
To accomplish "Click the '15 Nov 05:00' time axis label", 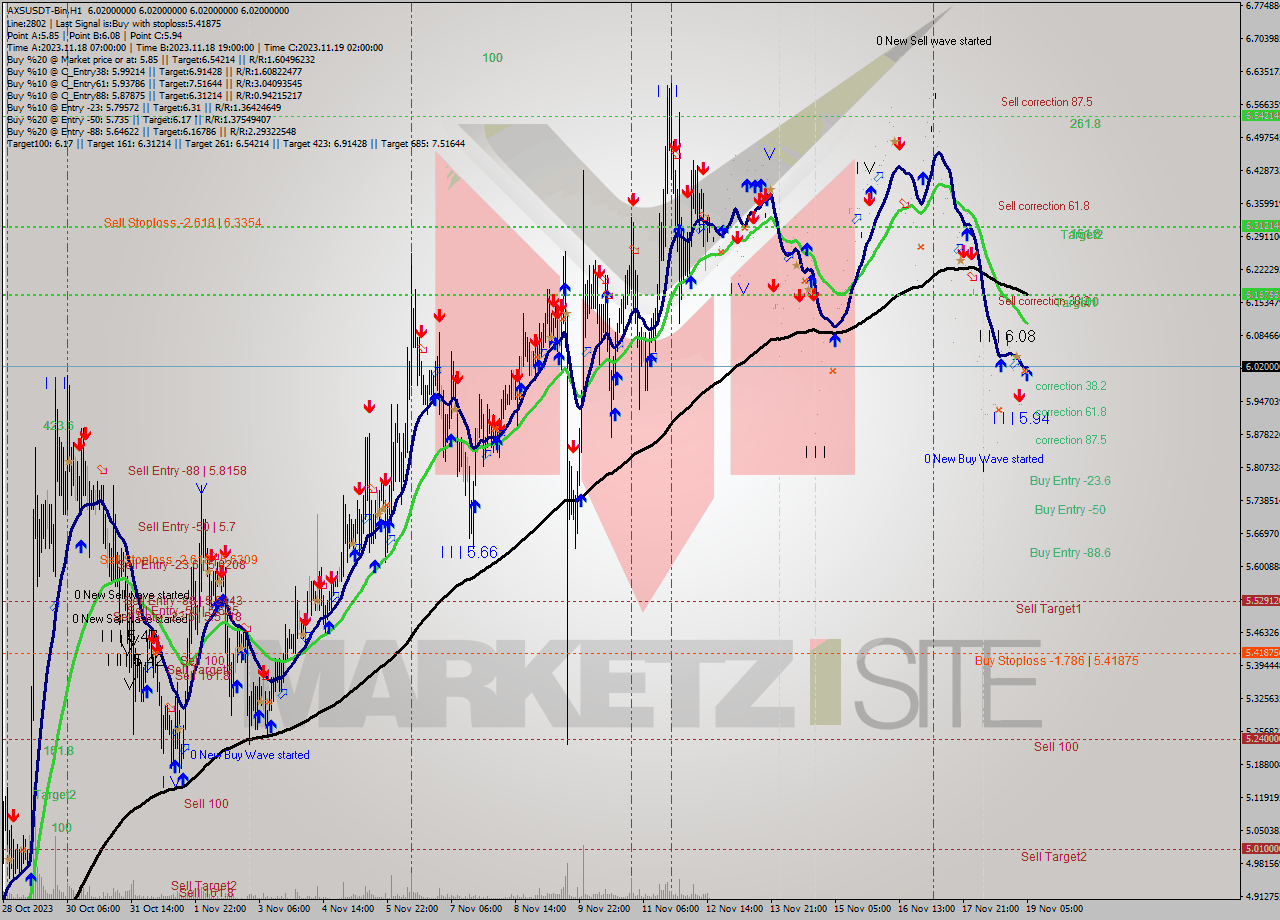I will pos(862,909).
